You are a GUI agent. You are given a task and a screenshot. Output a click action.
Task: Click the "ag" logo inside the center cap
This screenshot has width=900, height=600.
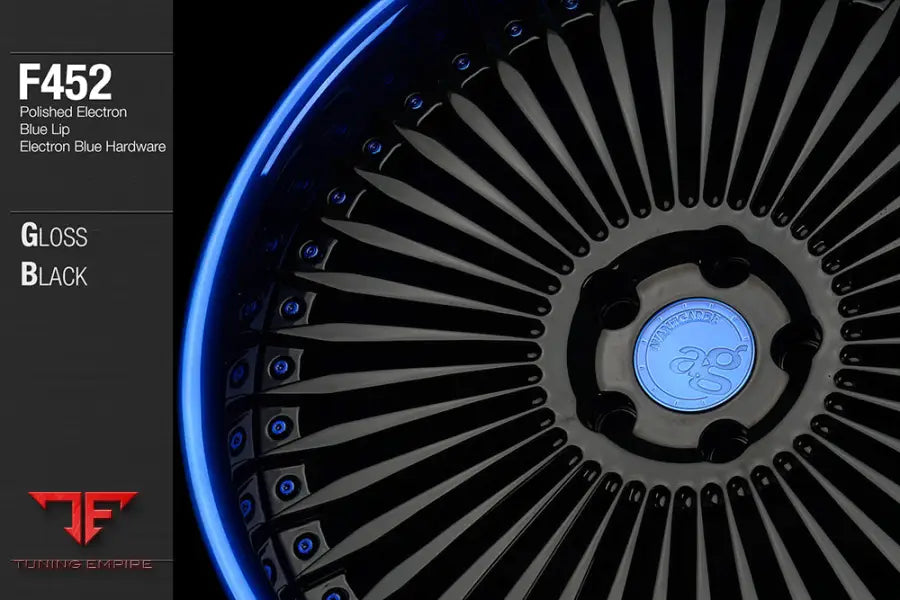click(700, 361)
